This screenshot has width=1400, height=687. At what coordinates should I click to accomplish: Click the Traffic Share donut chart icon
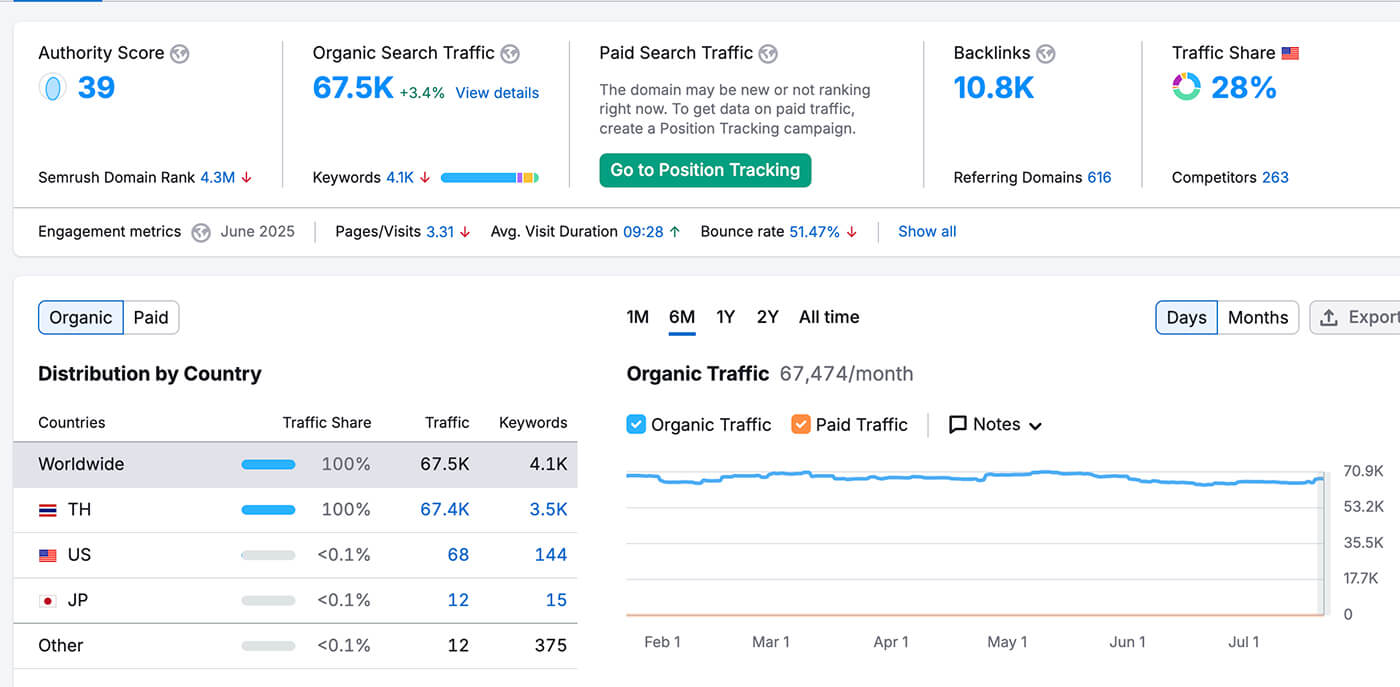(x=1186, y=88)
